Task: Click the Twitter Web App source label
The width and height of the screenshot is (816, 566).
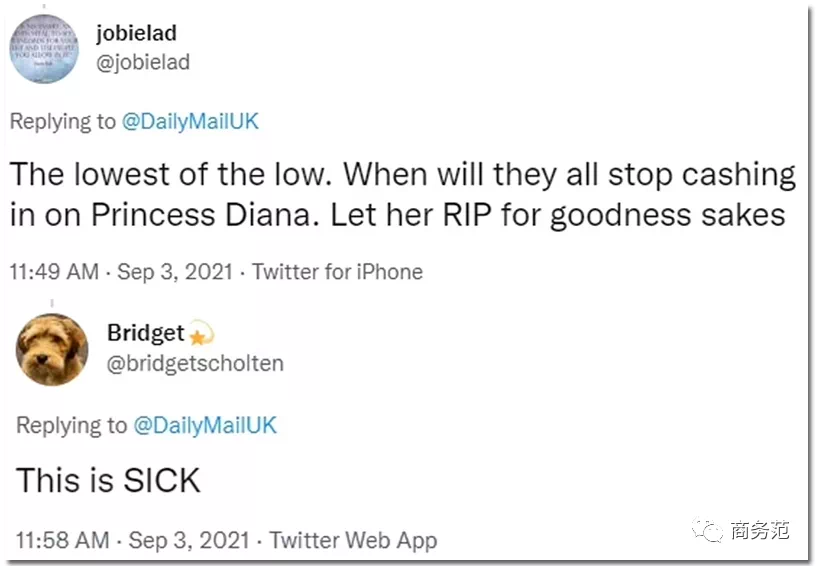Action: point(353,540)
